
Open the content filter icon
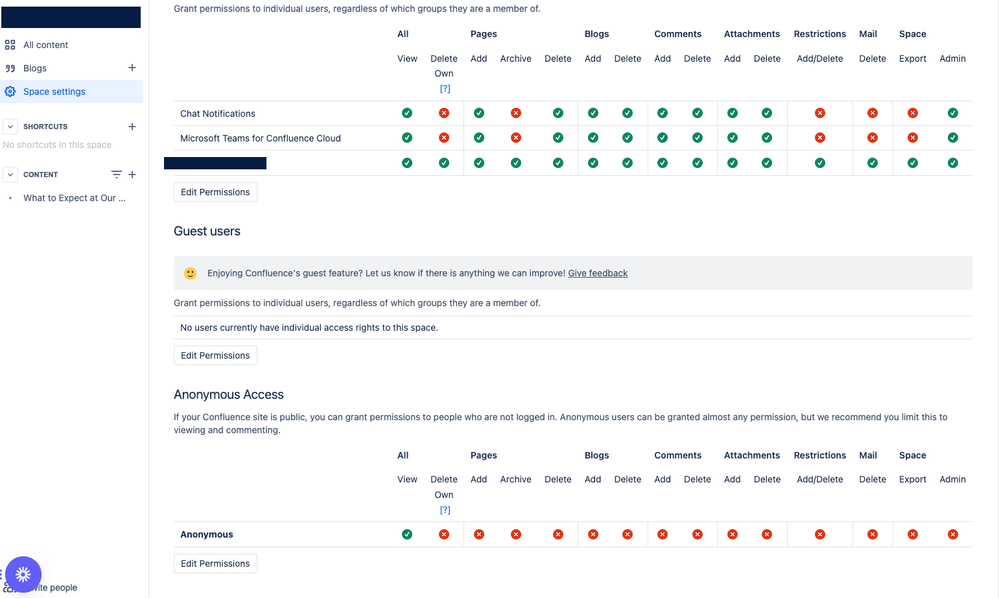116,174
